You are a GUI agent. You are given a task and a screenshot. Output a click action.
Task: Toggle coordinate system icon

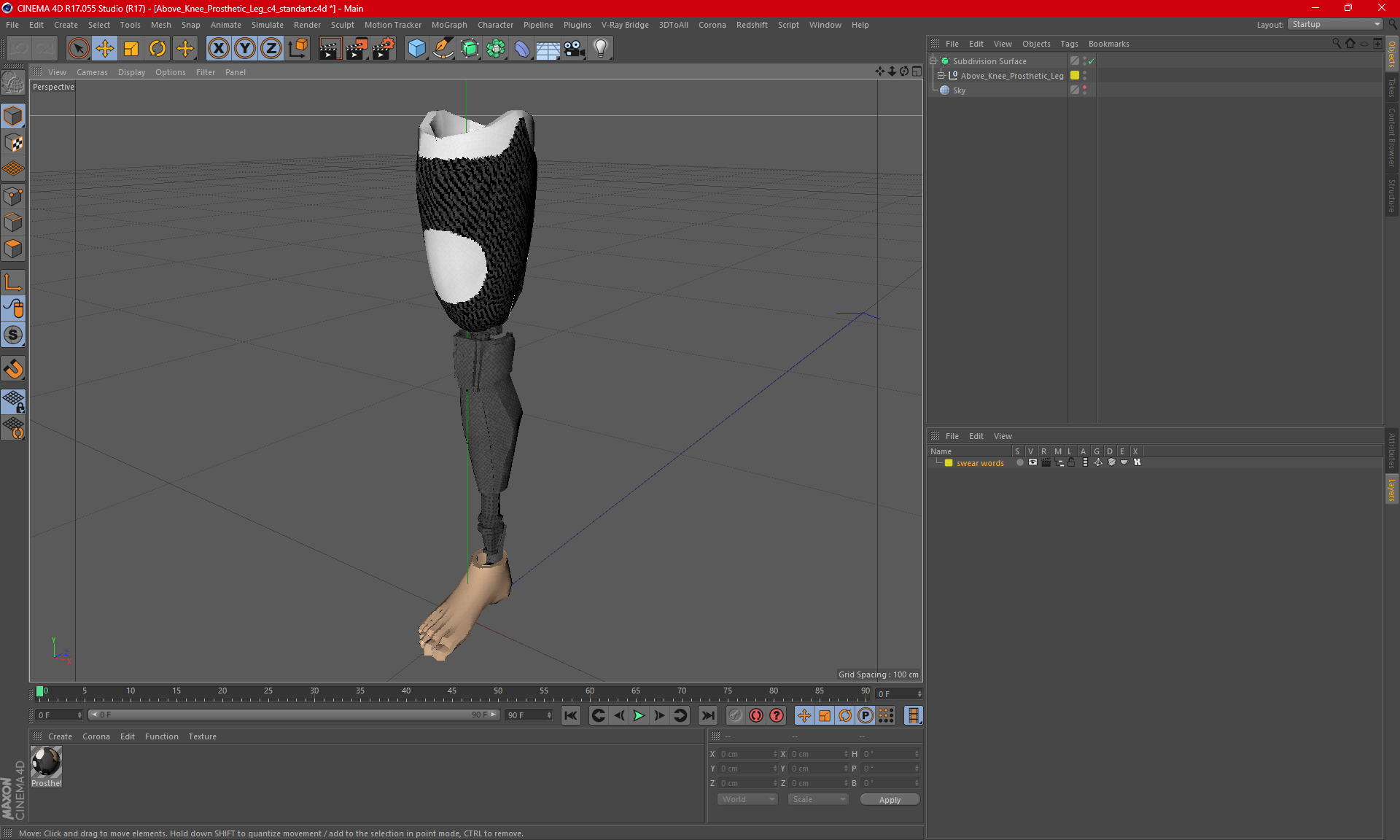pyautogui.click(x=298, y=48)
